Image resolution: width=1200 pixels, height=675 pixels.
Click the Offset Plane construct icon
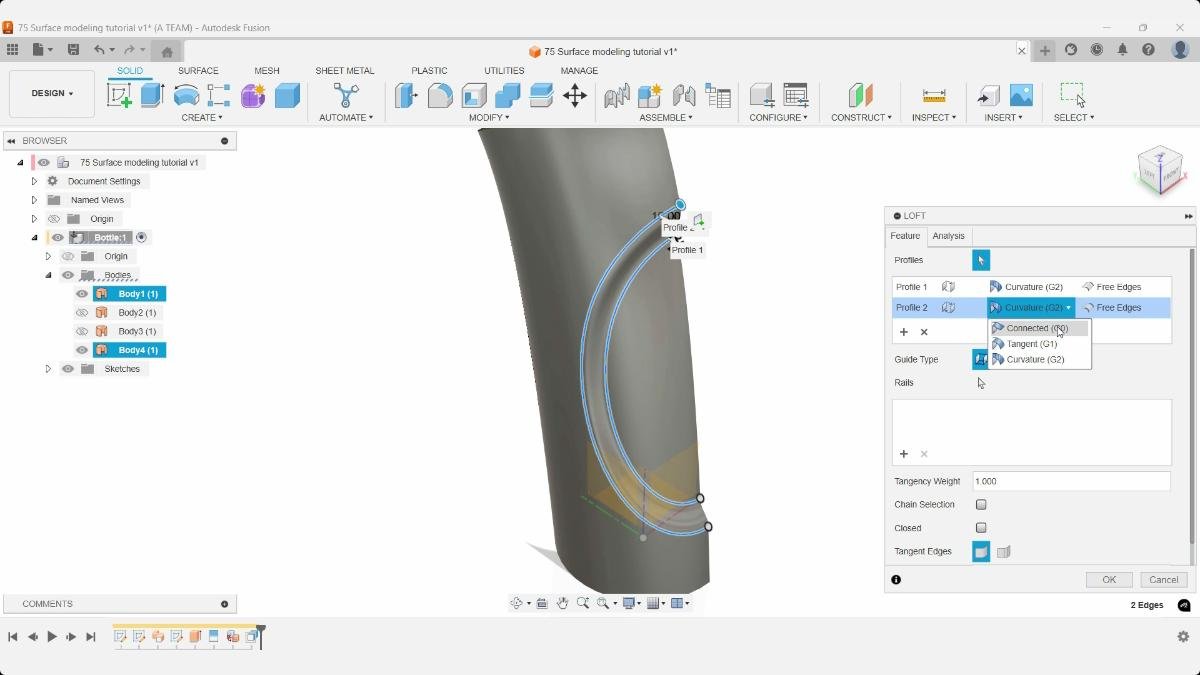[861, 95]
